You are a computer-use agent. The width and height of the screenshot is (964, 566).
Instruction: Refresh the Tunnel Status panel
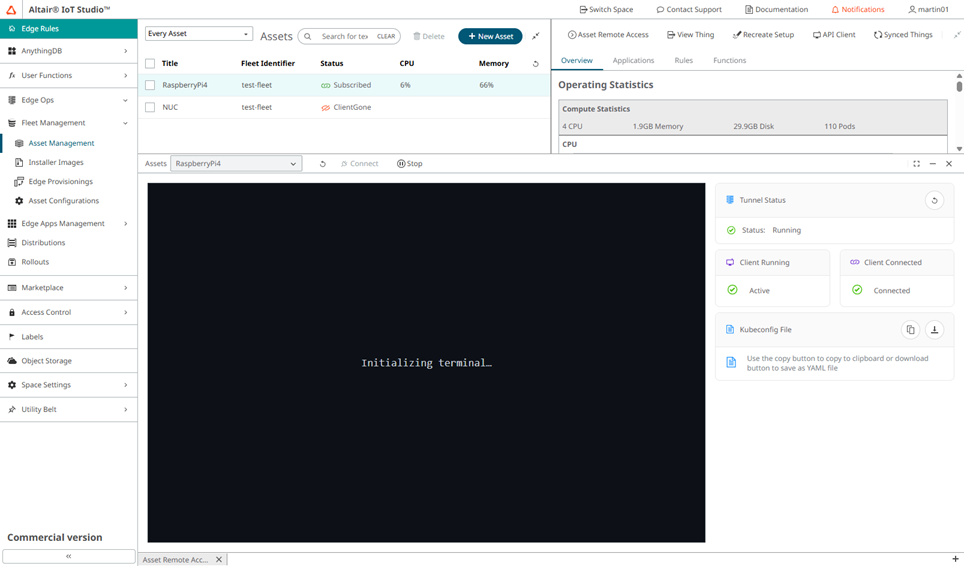tap(934, 200)
